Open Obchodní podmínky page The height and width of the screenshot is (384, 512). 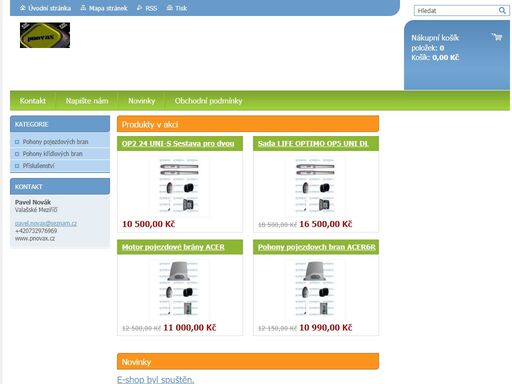click(208, 101)
